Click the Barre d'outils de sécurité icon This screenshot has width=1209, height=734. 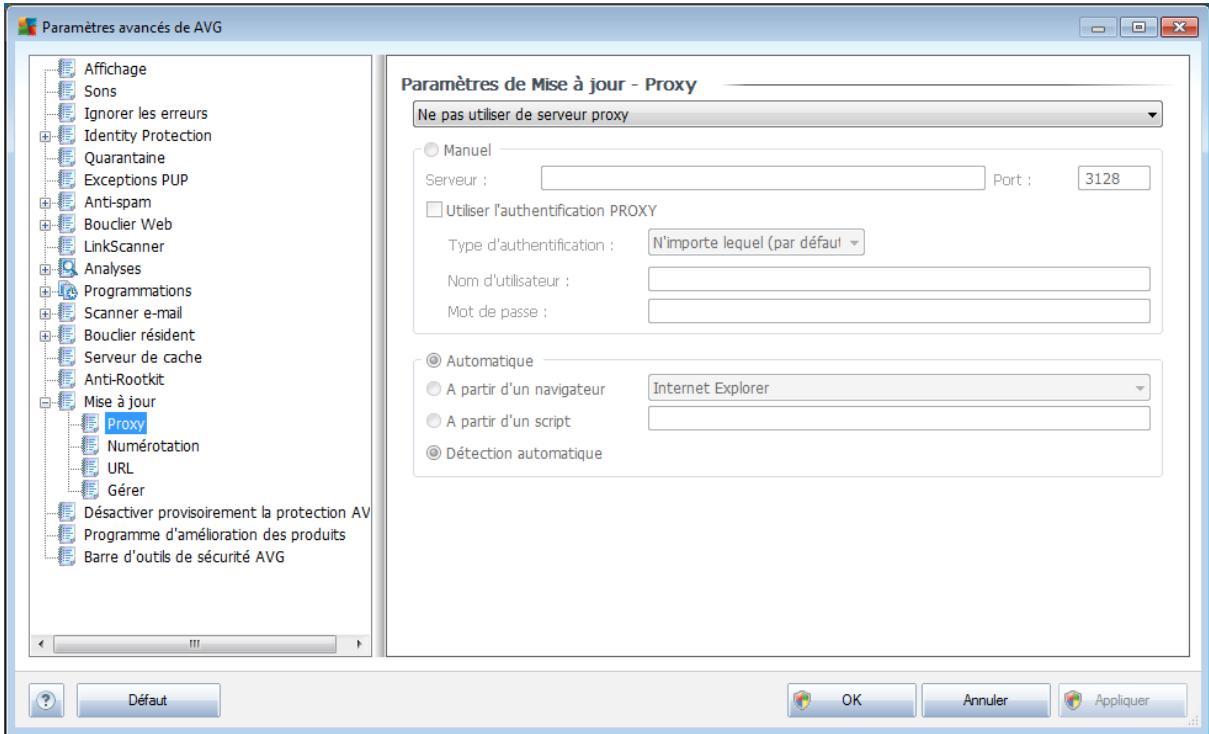[69, 556]
